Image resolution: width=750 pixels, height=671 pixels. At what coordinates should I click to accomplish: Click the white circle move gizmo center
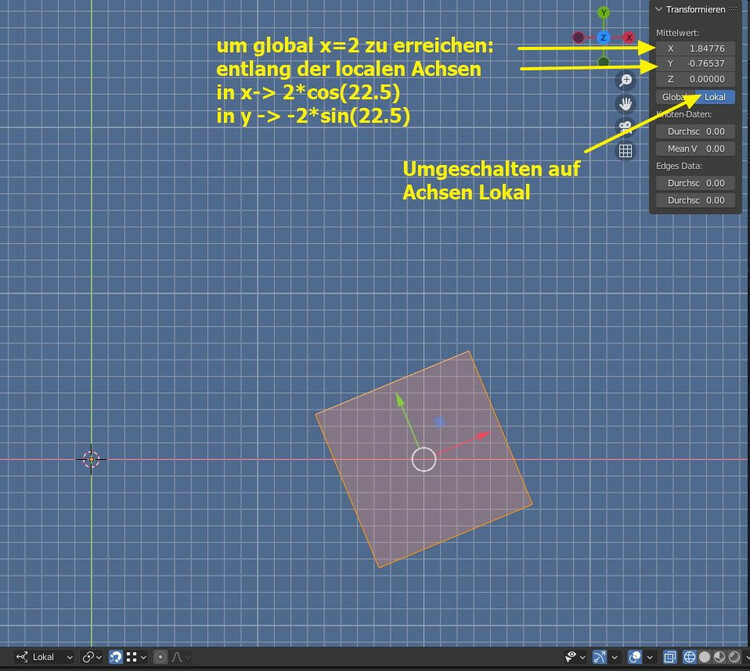(424, 460)
